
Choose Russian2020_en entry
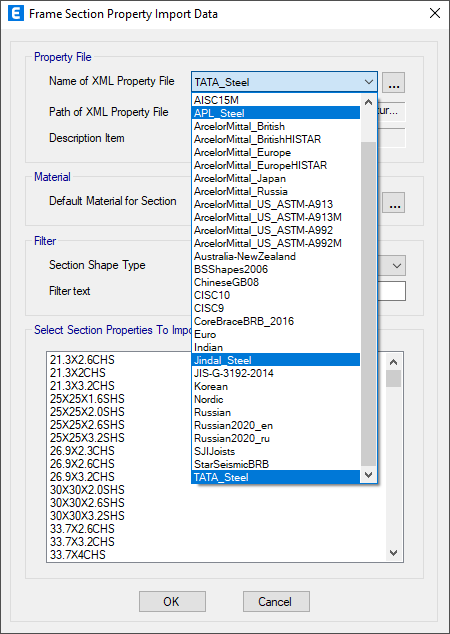pos(276,425)
